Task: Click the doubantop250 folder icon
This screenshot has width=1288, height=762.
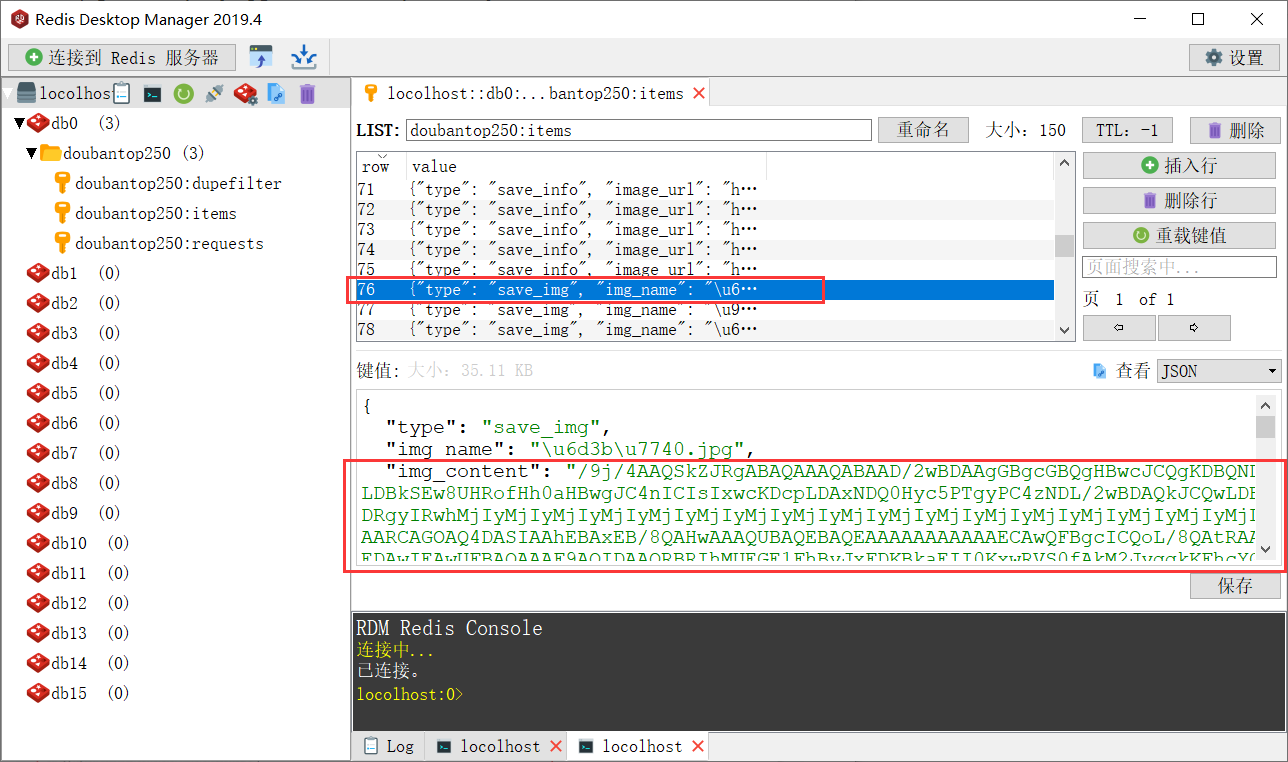Action: pyautogui.click(x=50, y=153)
